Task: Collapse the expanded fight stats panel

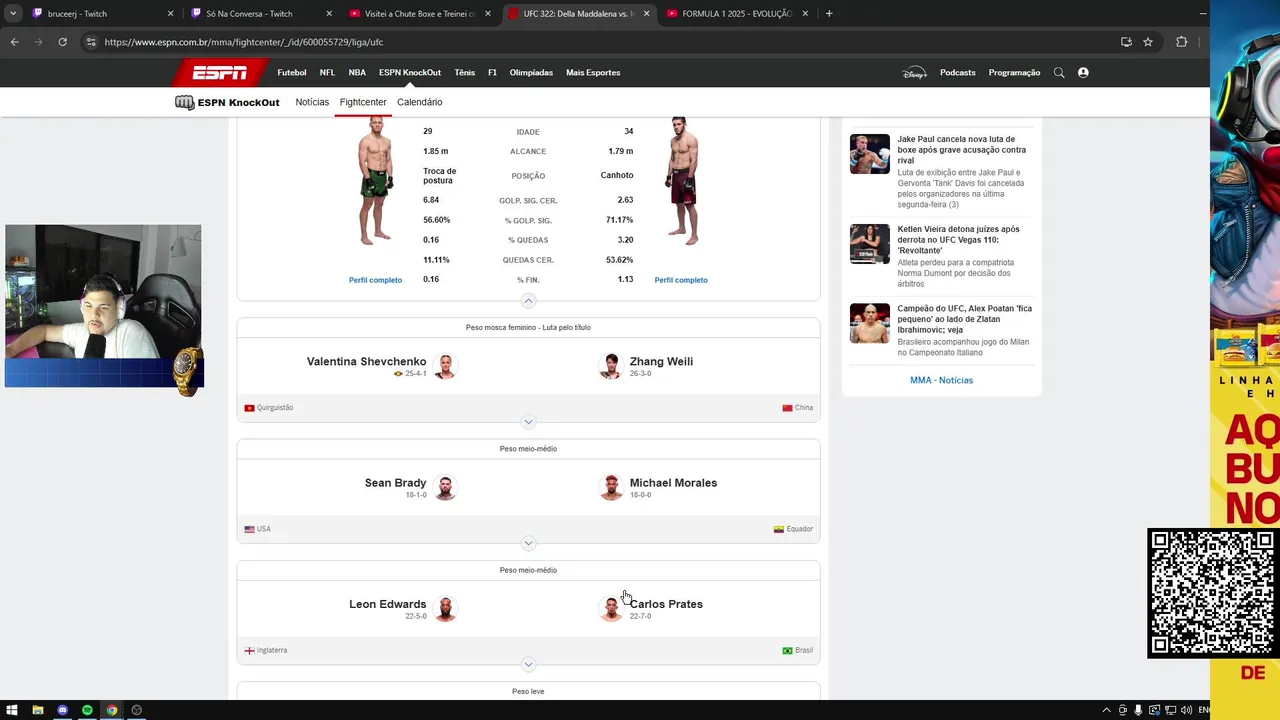Action: pyautogui.click(x=529, y=301)
